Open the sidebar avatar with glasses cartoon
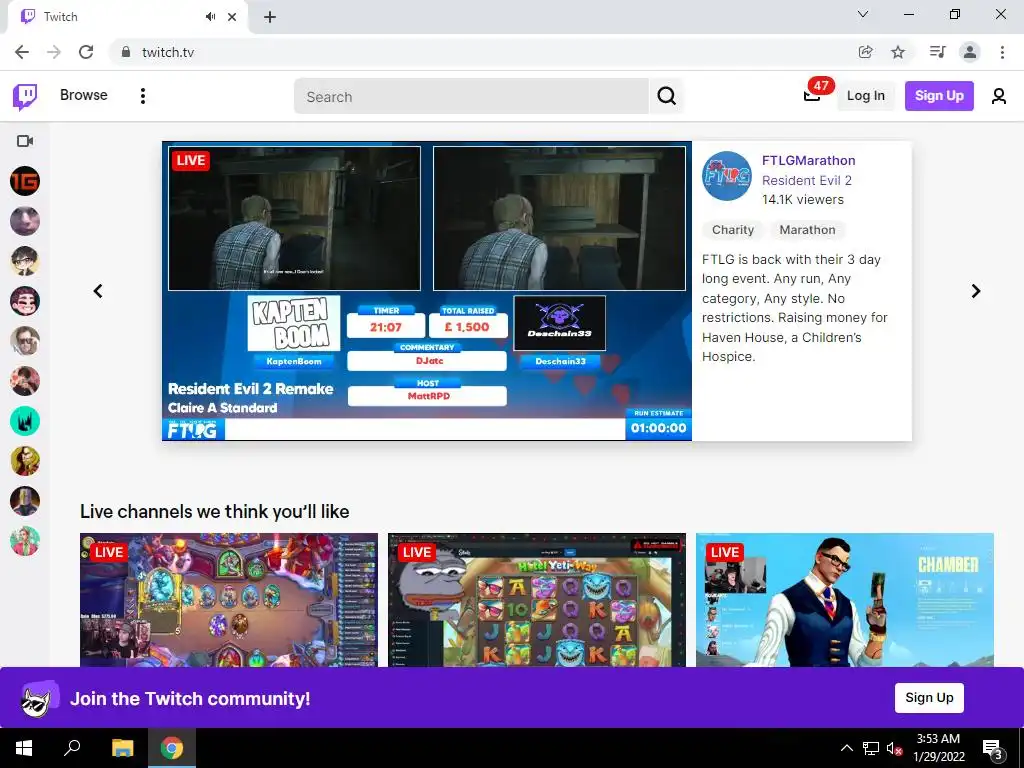The width and height of the screenshot is (1024, 768). [25, 261]
